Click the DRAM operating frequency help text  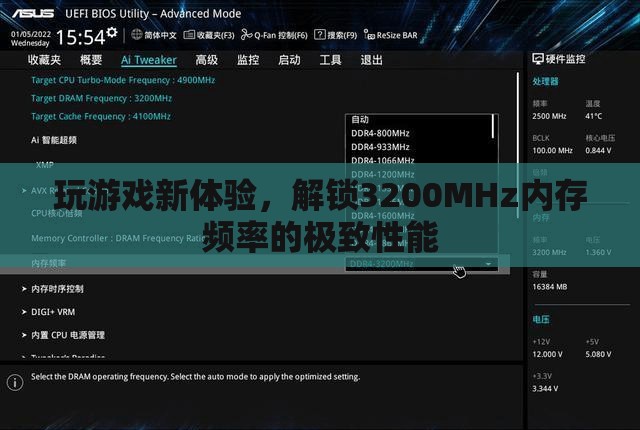coord(196,377)
